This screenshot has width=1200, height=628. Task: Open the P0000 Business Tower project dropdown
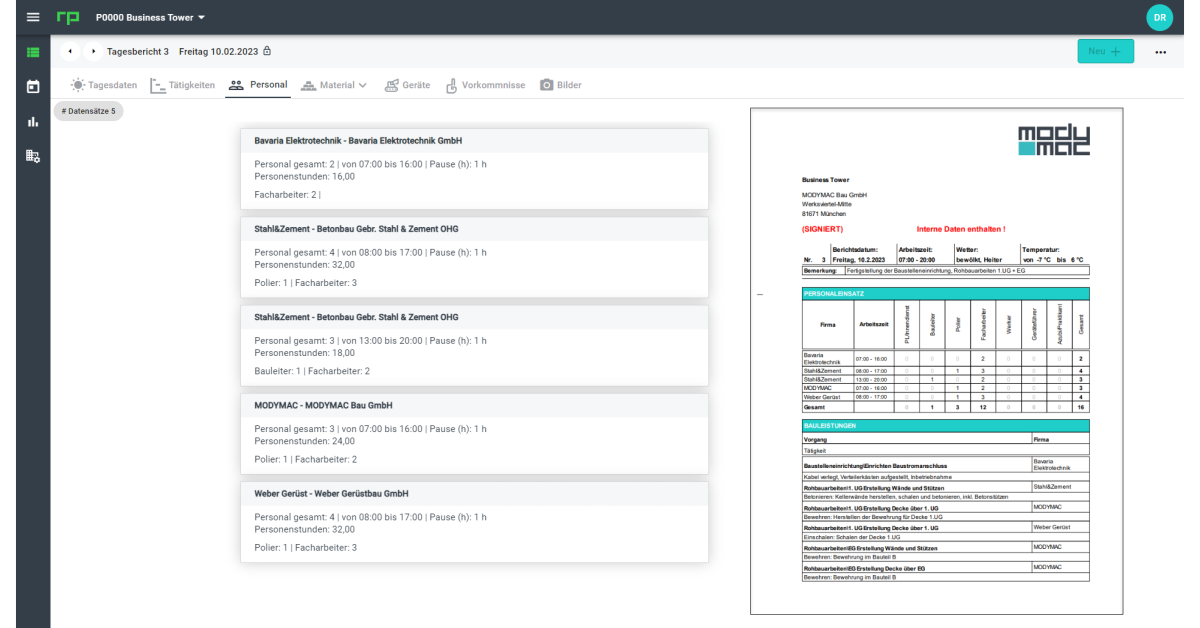(x=150, y=18)
